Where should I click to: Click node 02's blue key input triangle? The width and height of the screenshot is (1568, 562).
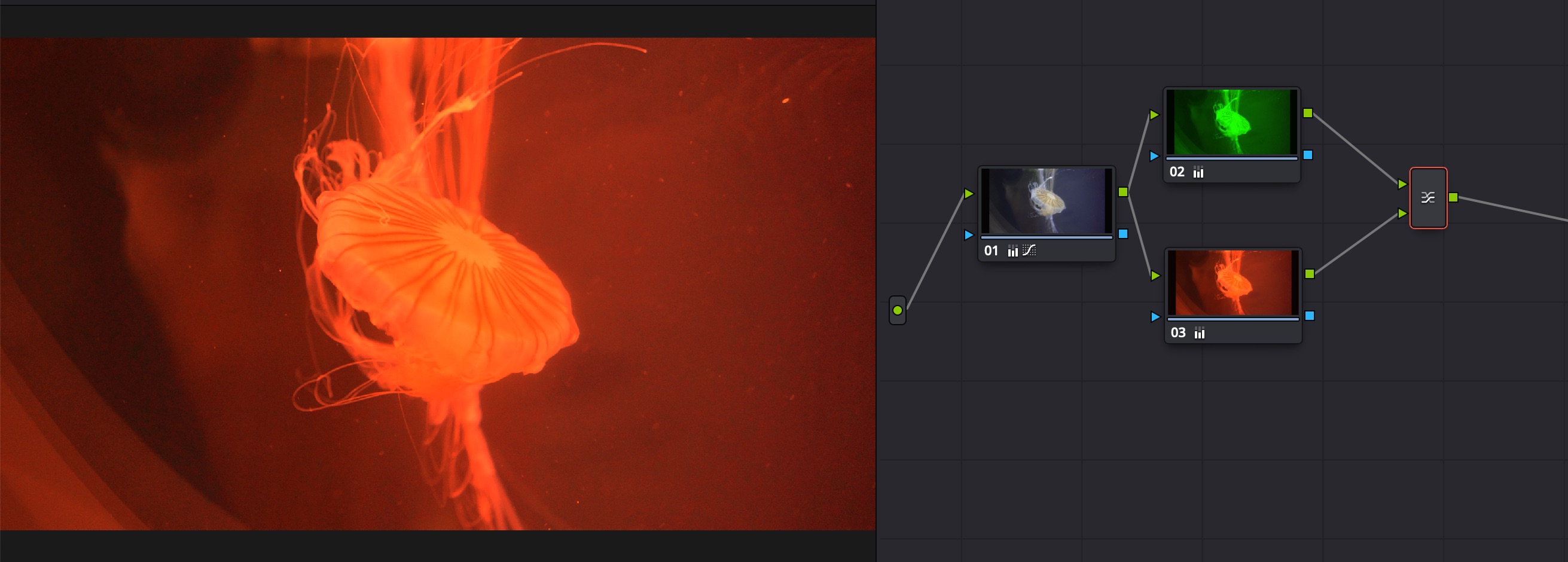[1154, 156]
